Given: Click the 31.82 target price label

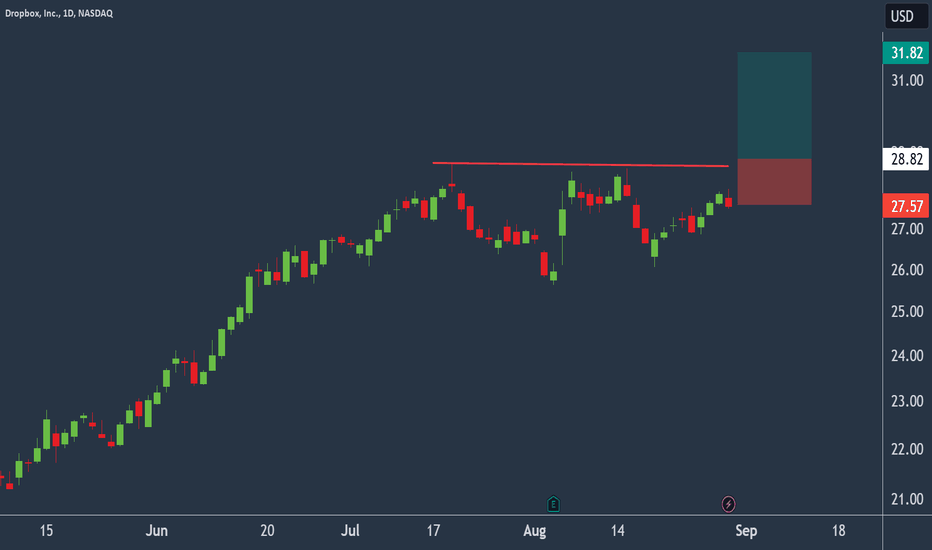Looking at the screenshot, I should pos(906,53).
